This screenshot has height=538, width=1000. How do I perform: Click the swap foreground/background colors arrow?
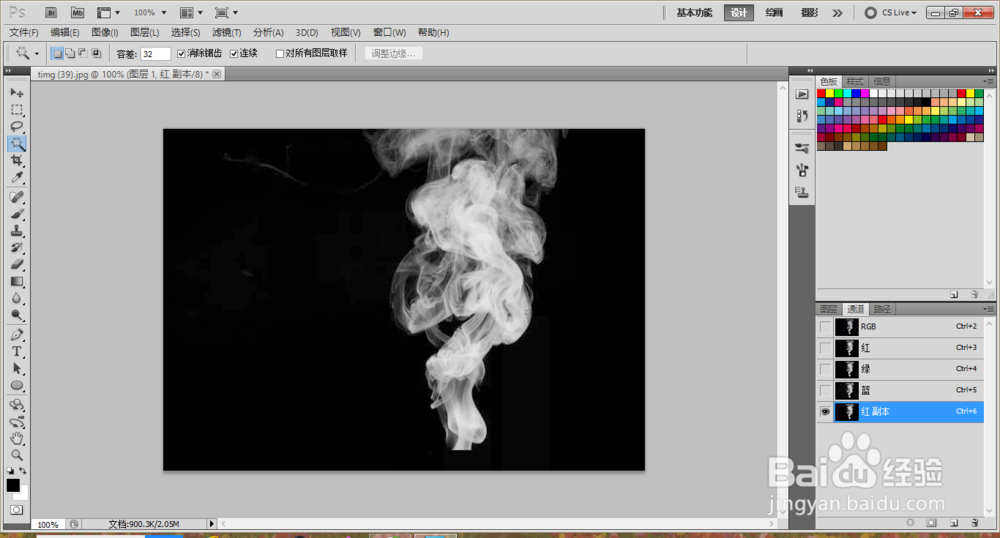(x=23, y=470)
